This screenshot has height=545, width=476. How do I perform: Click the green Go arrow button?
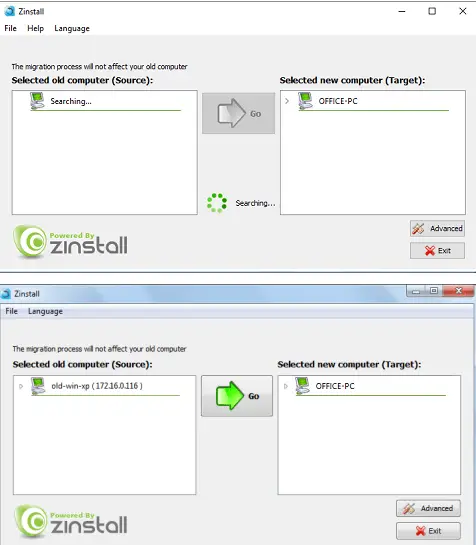pos(237,396)
